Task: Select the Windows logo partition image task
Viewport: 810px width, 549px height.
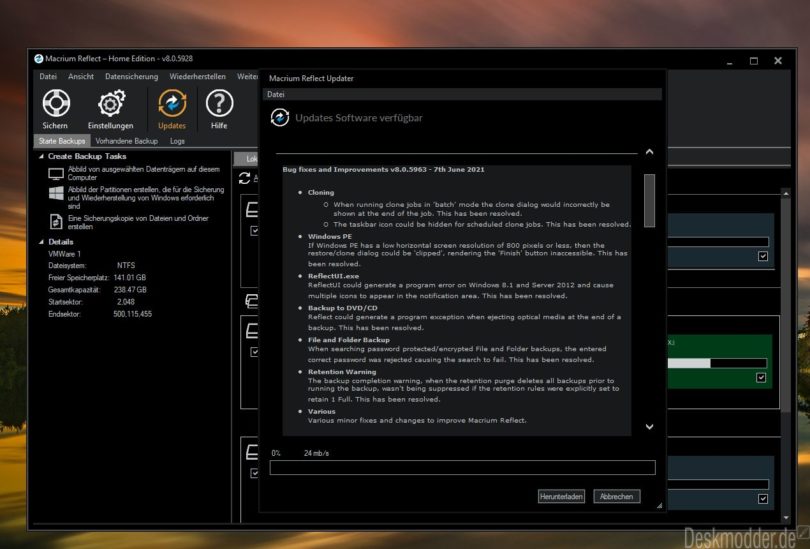Action: click(56, 194)
